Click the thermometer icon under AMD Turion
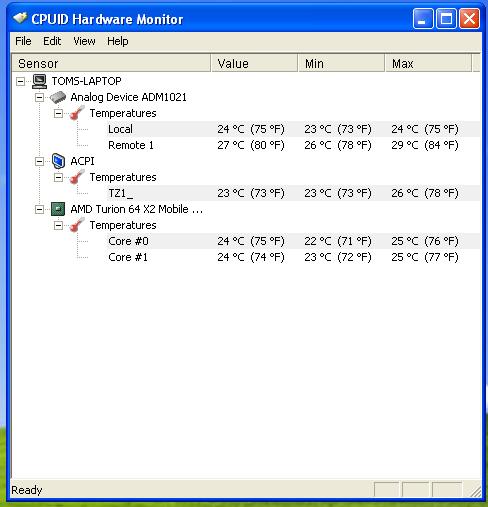 (x=77, y=225)
